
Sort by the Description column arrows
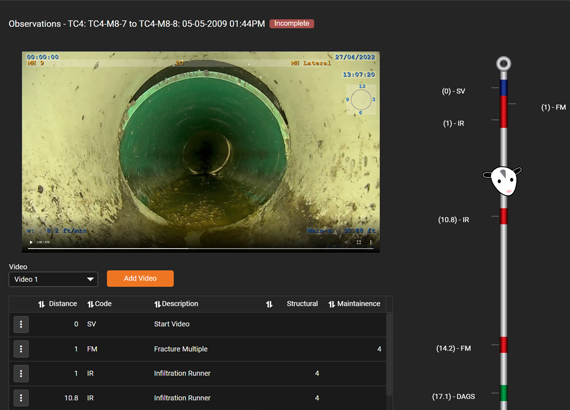(x=157, y=304)
